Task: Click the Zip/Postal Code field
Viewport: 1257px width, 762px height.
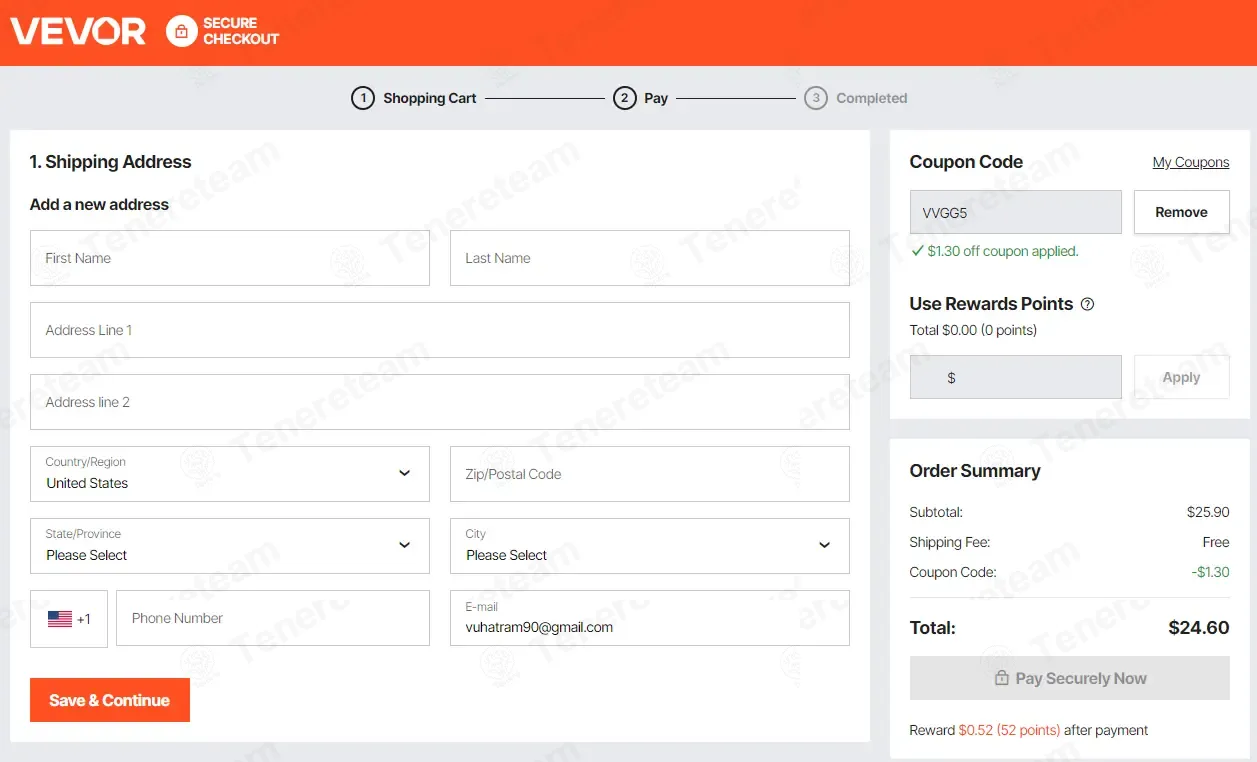Action: [x=650, y=474]
